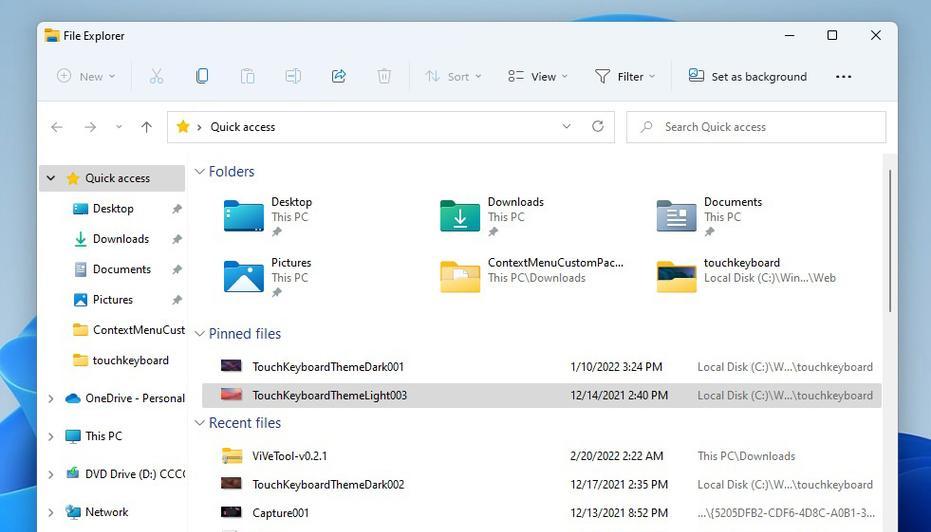Open the Documents folder tile

pyautogui.click(x=710, y=217)
